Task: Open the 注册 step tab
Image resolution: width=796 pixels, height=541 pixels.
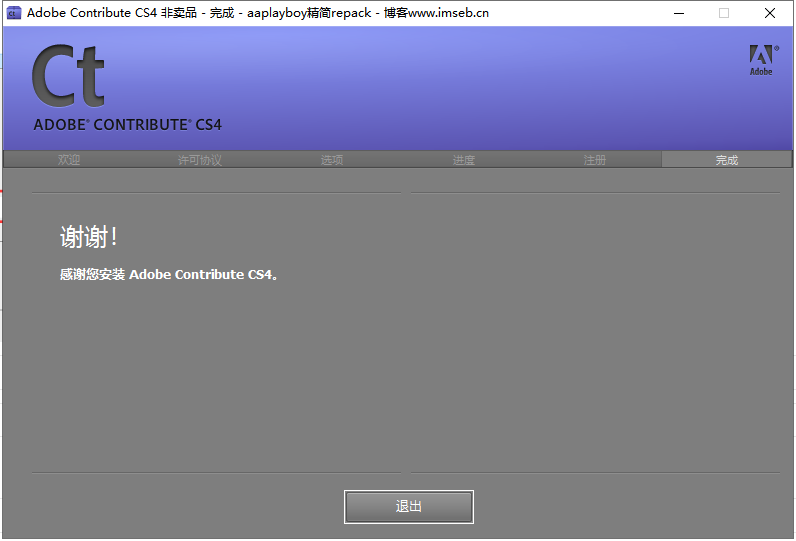Action: click(x=595, y=160)
